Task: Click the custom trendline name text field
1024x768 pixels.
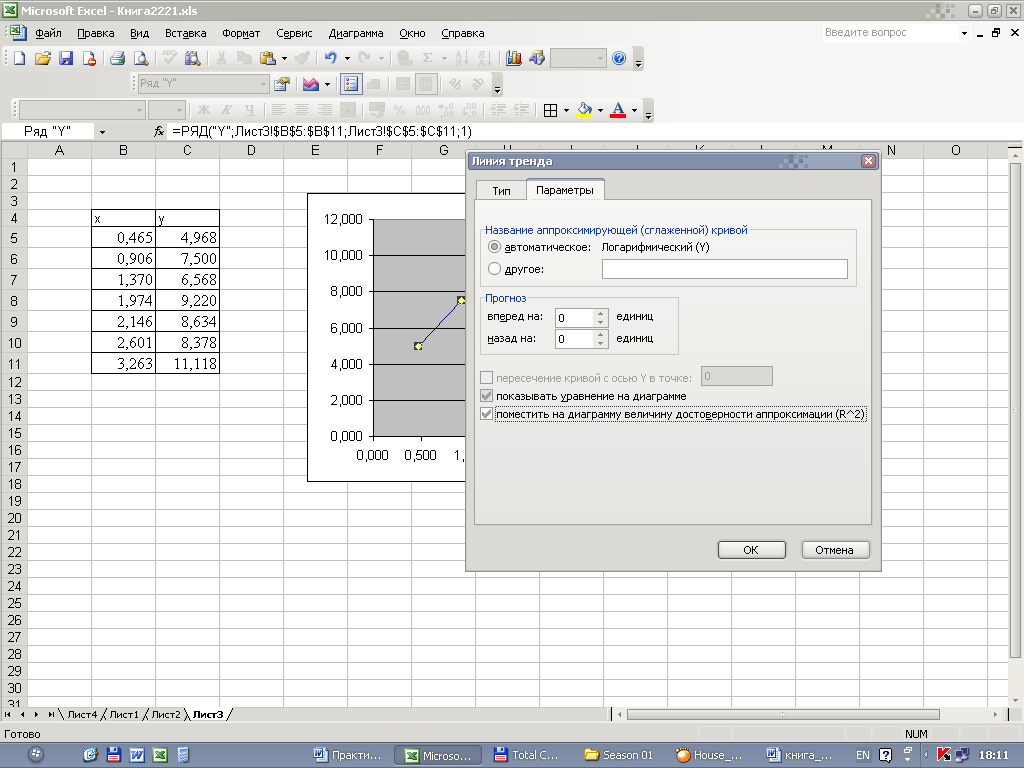Action: point(724,268)
